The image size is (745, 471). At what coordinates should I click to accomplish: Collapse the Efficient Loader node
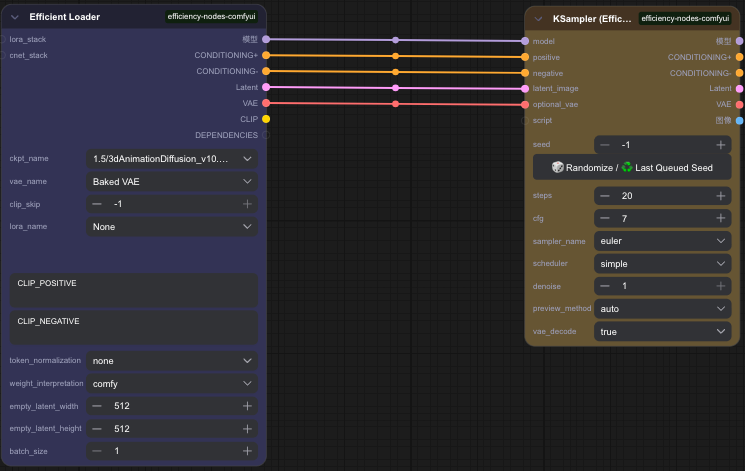16,17
